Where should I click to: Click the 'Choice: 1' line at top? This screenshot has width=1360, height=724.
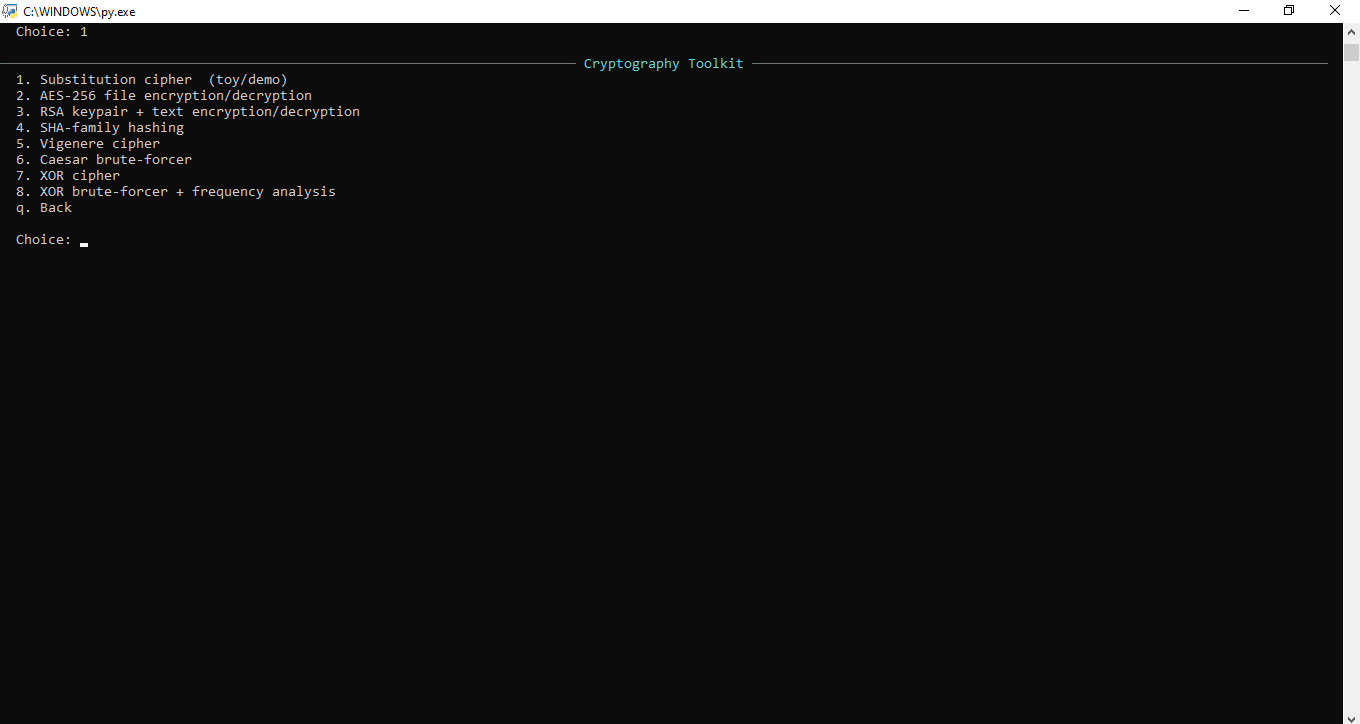52,32
